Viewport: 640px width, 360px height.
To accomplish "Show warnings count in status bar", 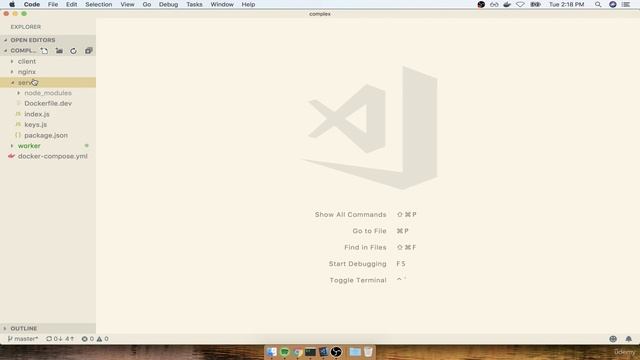I will click(102, 339).
